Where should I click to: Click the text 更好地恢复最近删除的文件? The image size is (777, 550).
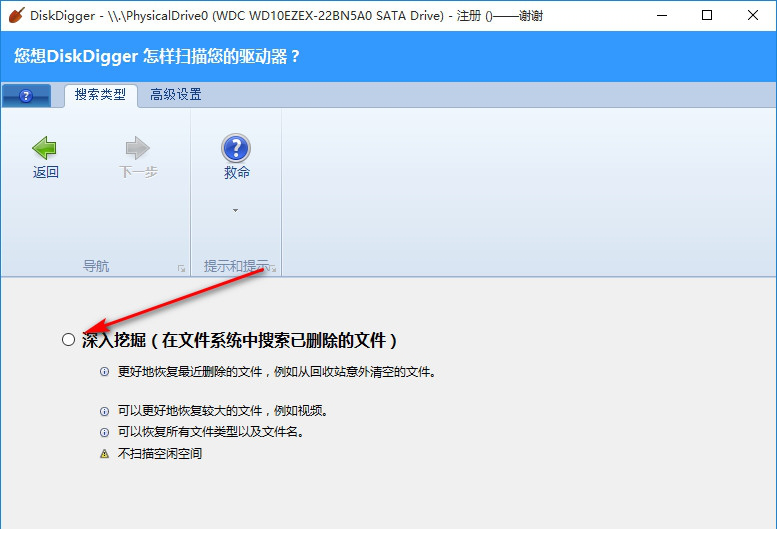(190, 372)
